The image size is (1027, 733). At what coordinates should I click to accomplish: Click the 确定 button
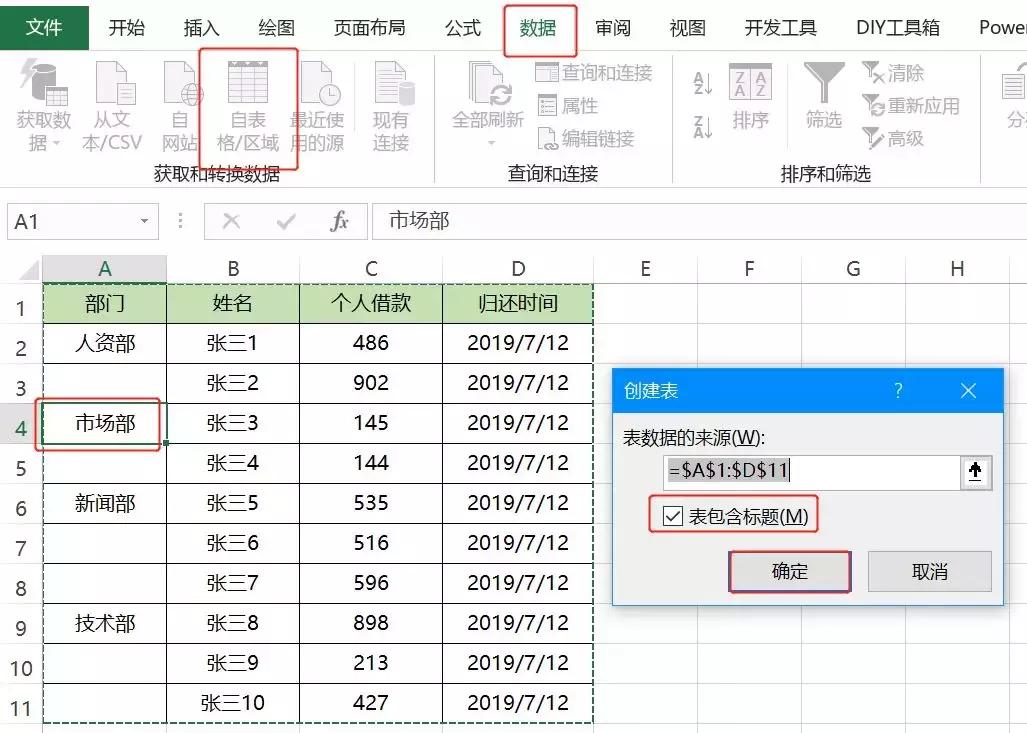[788, 569]
